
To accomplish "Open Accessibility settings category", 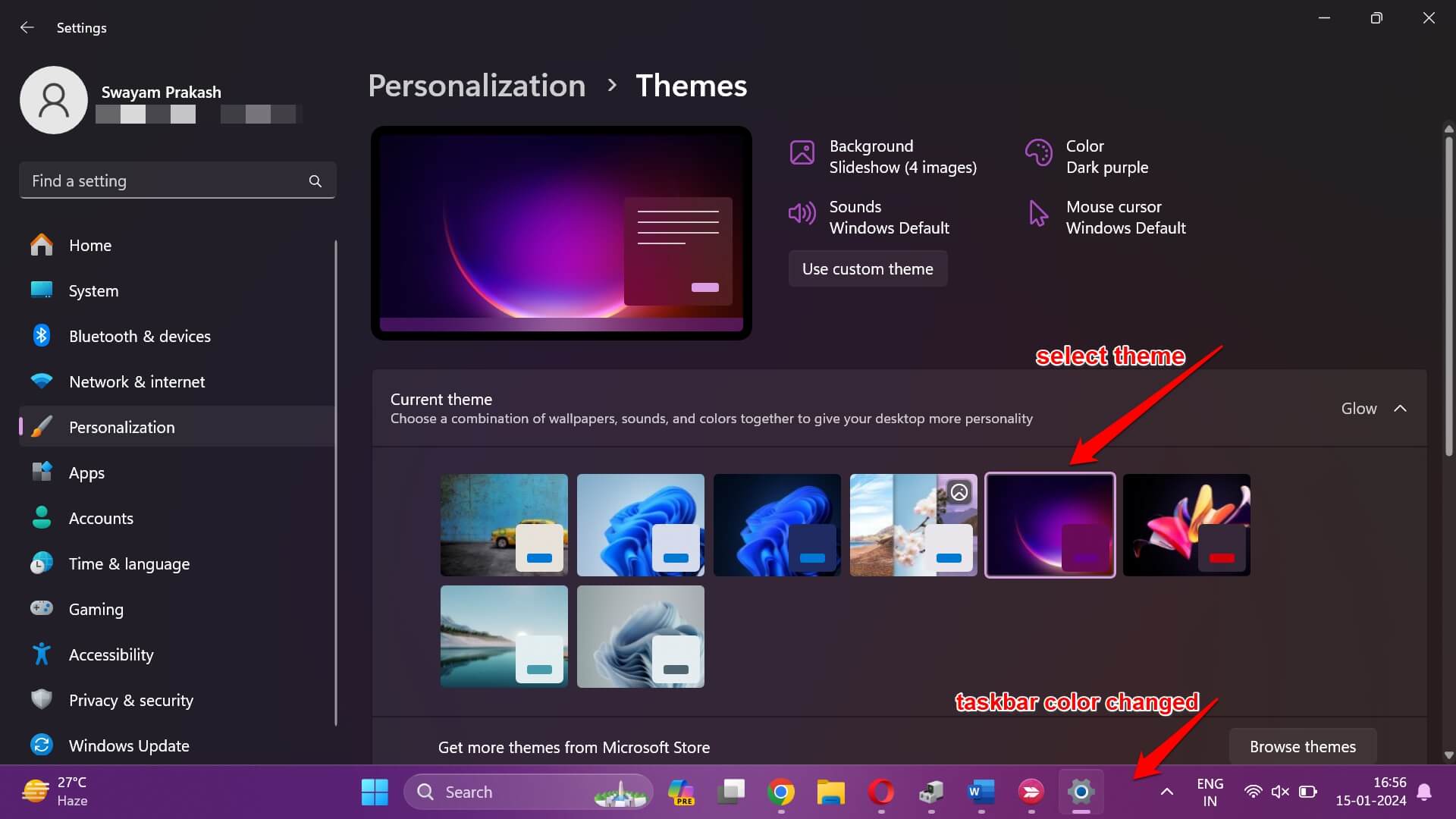I will pos(177,655).
